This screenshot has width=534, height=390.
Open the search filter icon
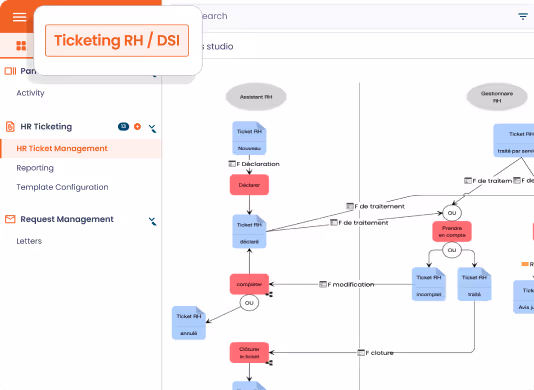click(x=523, y=16)
